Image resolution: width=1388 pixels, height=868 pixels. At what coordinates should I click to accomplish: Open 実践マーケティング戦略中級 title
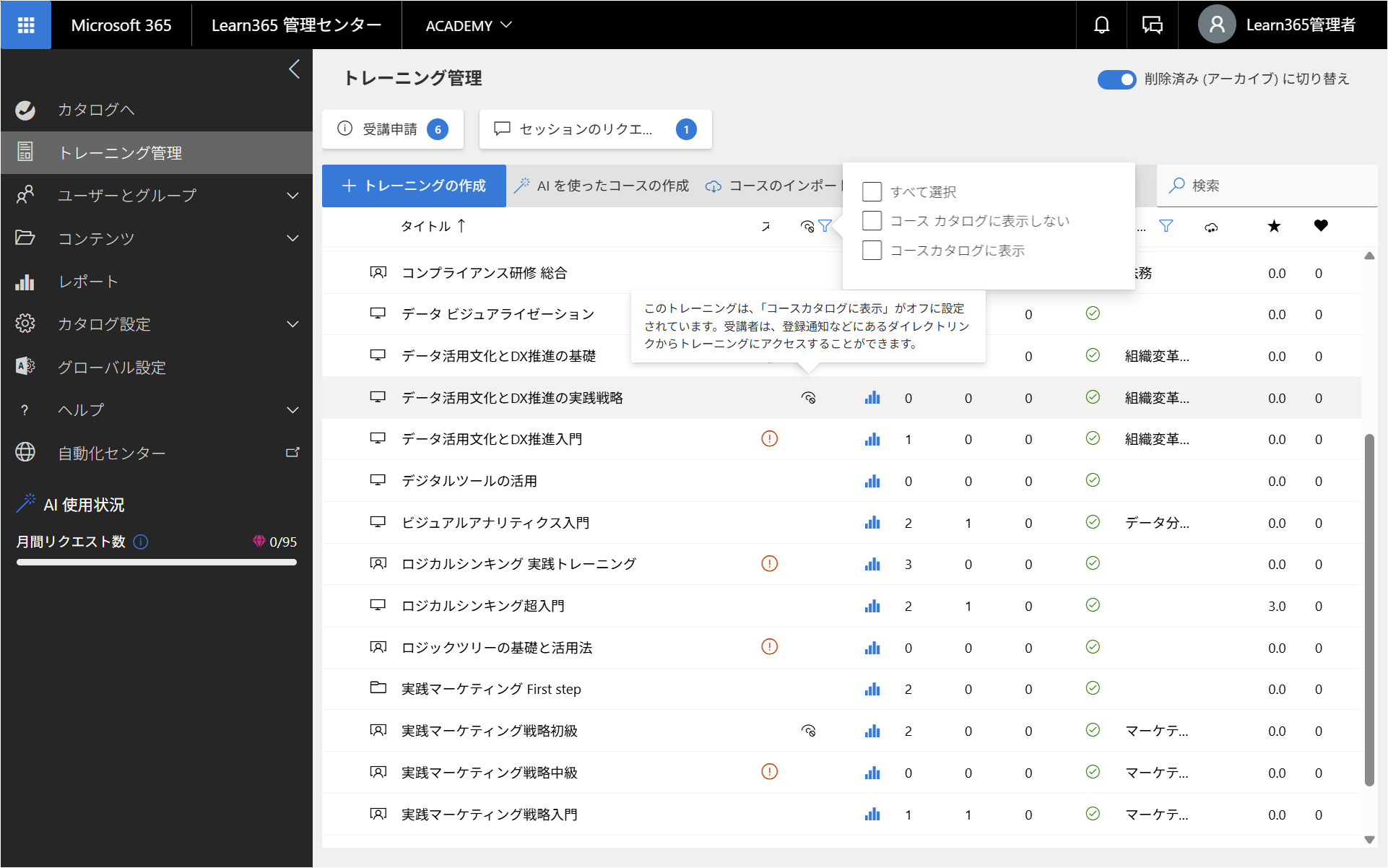tap(489, 773)
